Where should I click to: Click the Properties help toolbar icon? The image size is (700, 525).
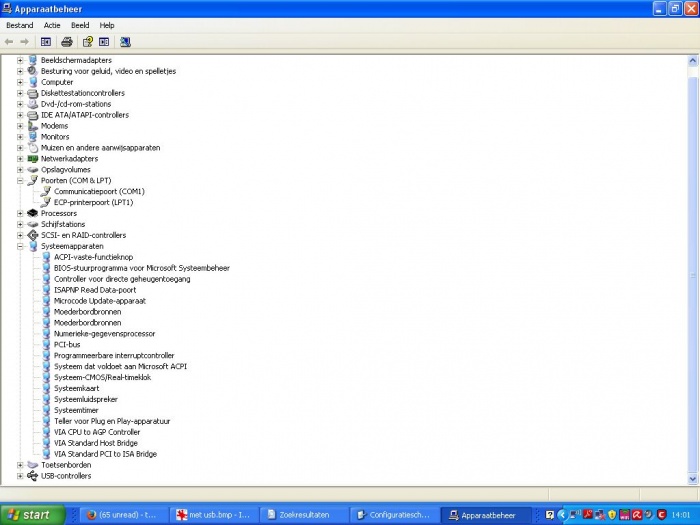pos(88,42)
